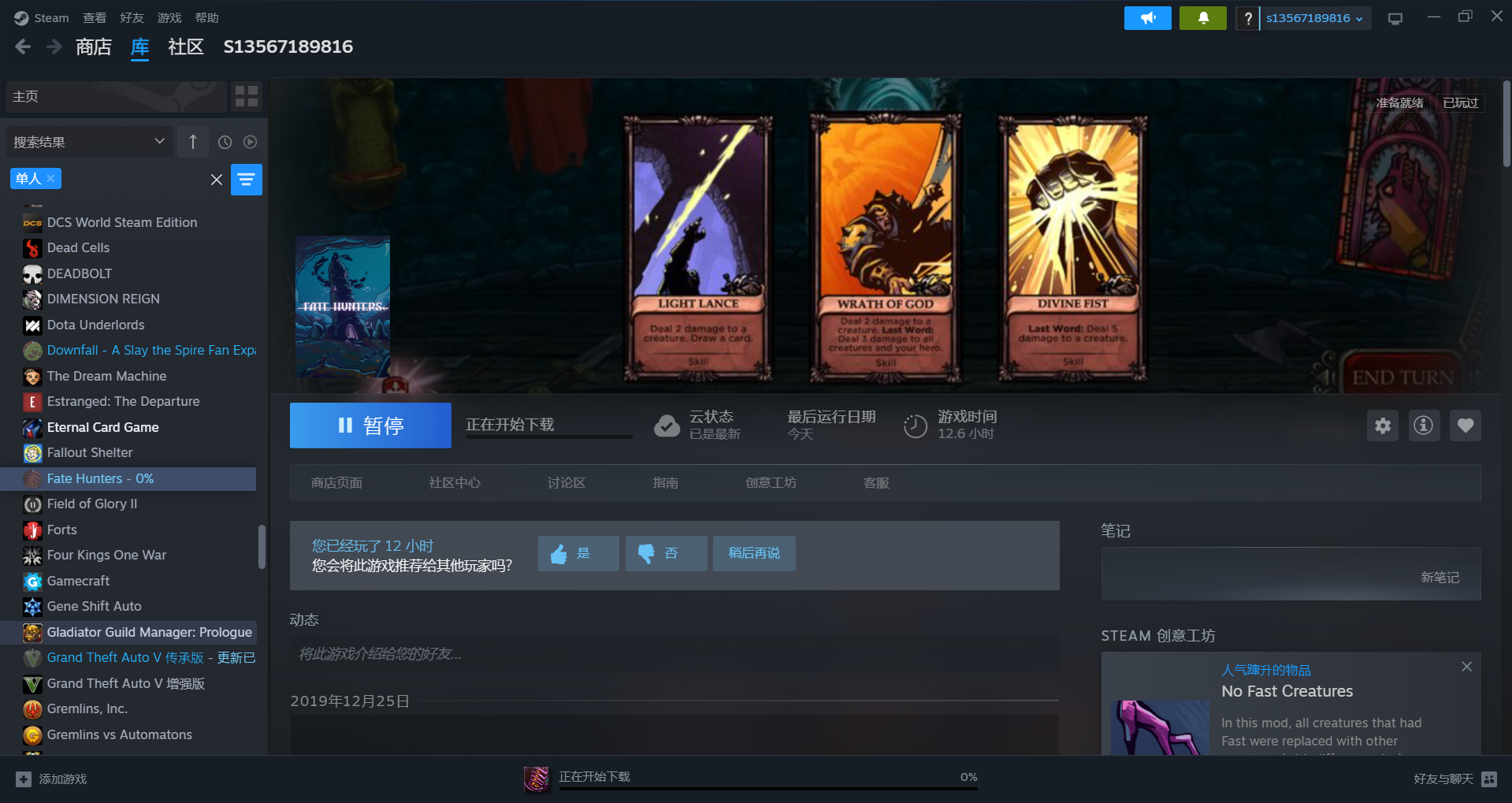Open the s13567189816 account dropdown

coord(1315,18)
